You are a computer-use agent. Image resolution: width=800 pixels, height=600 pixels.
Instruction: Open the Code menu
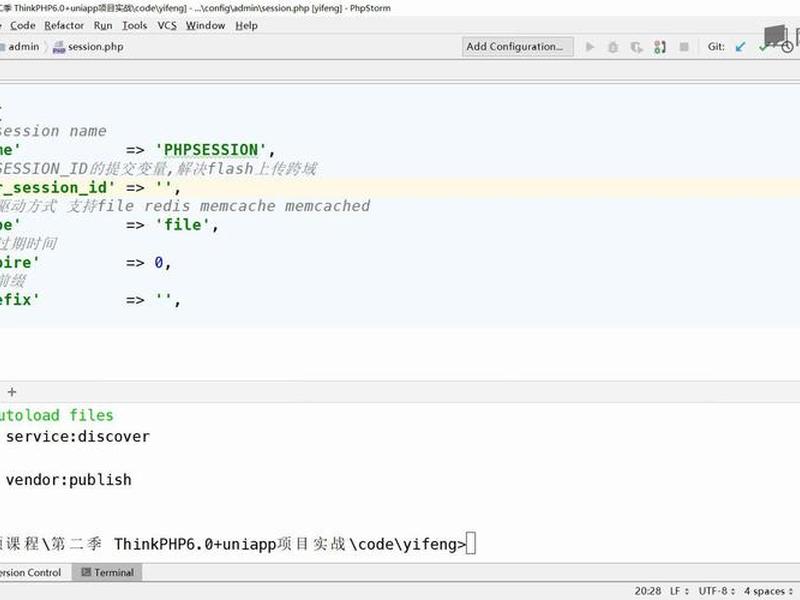pos(22,26)
